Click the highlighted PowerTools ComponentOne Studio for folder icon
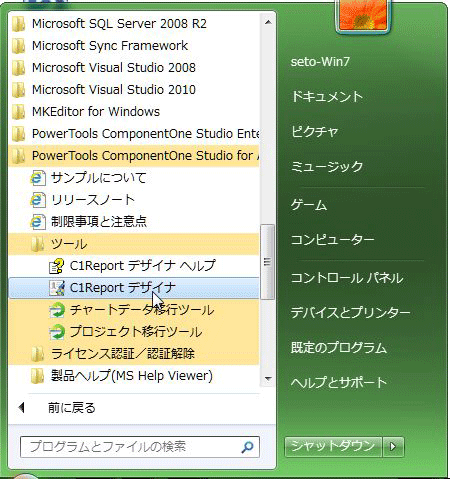The width and height of the screenshot is (450, 479). [x=18, y=156]
